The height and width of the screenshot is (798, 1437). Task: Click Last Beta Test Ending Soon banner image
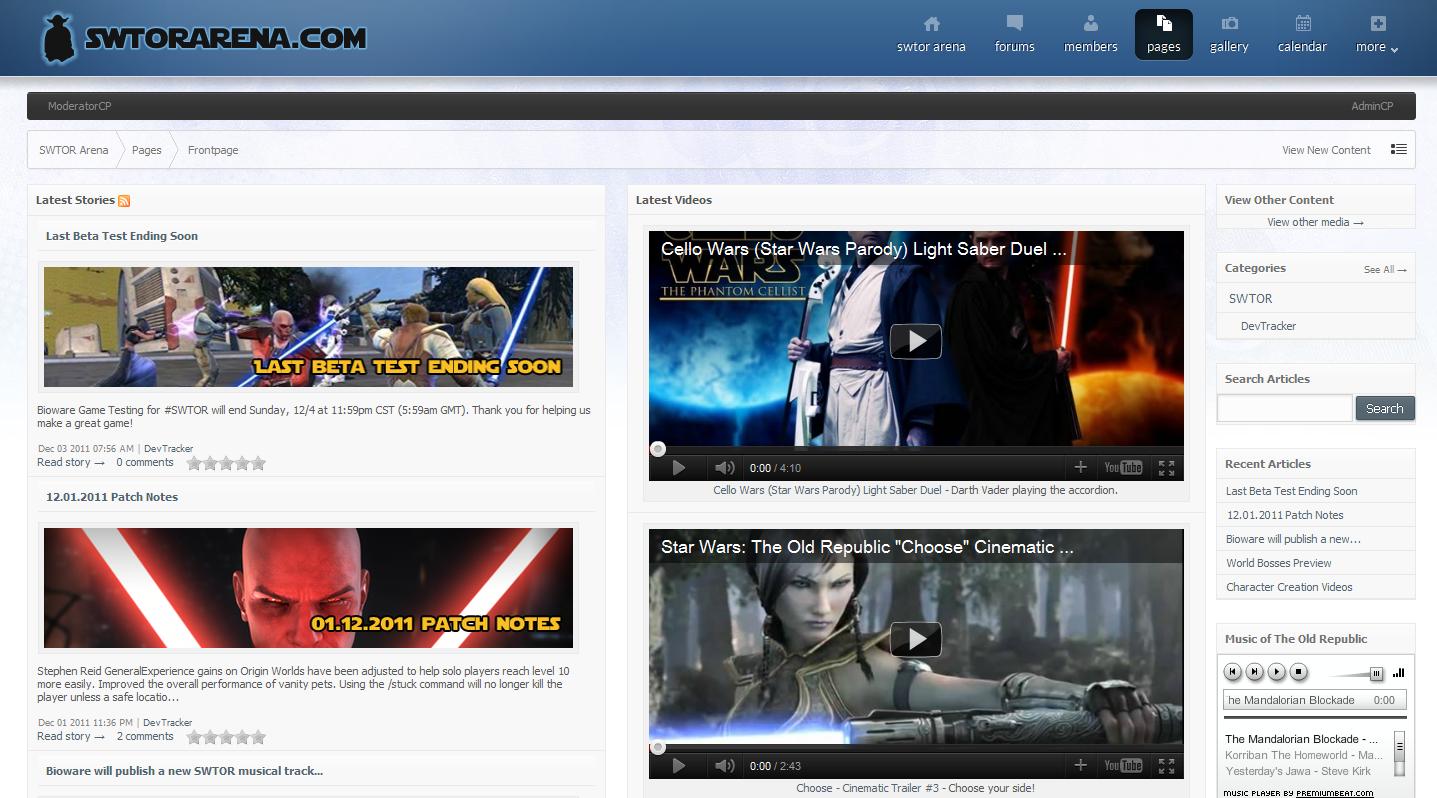[x=308, y=327]
